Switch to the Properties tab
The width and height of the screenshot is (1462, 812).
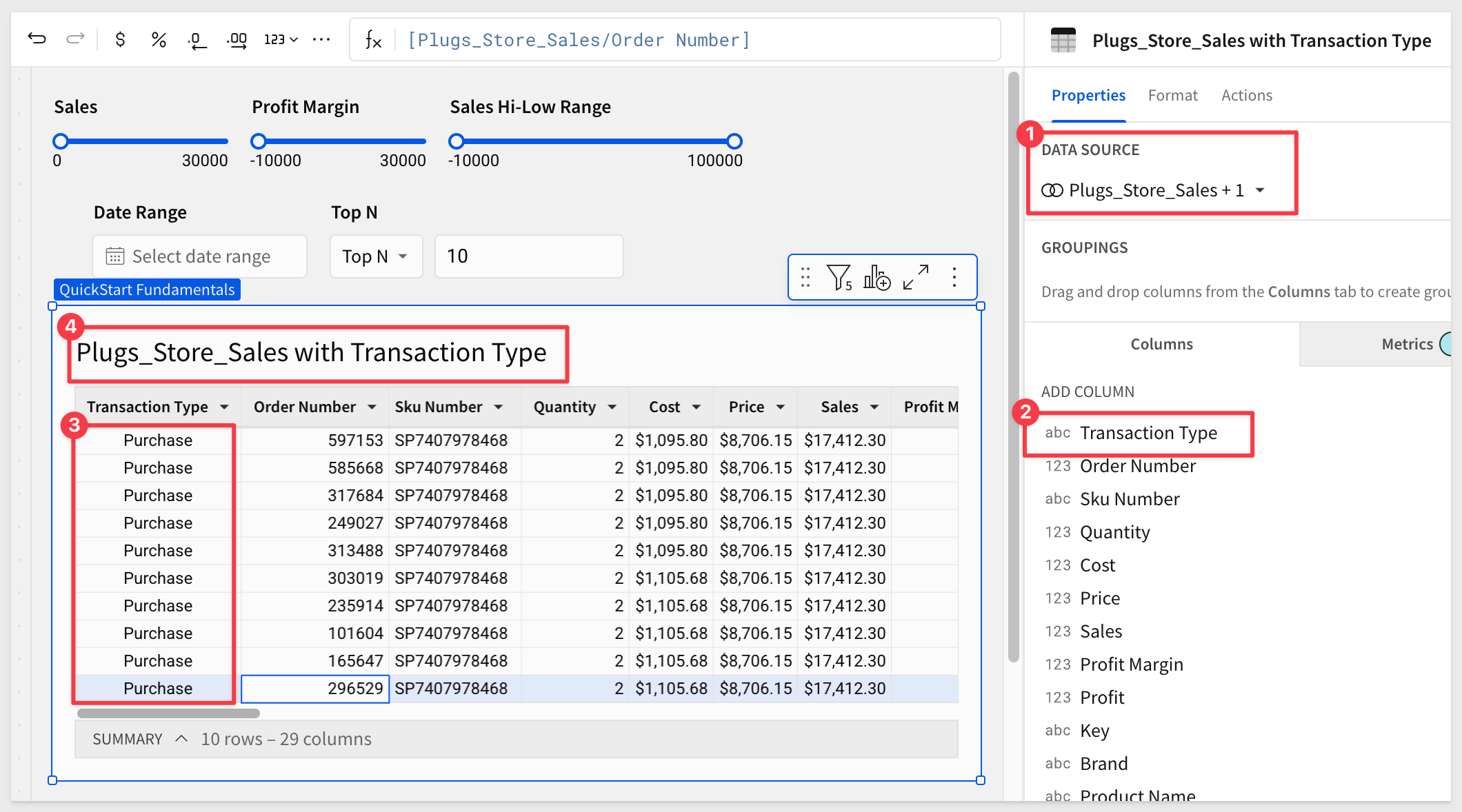tap(1088, 95)
